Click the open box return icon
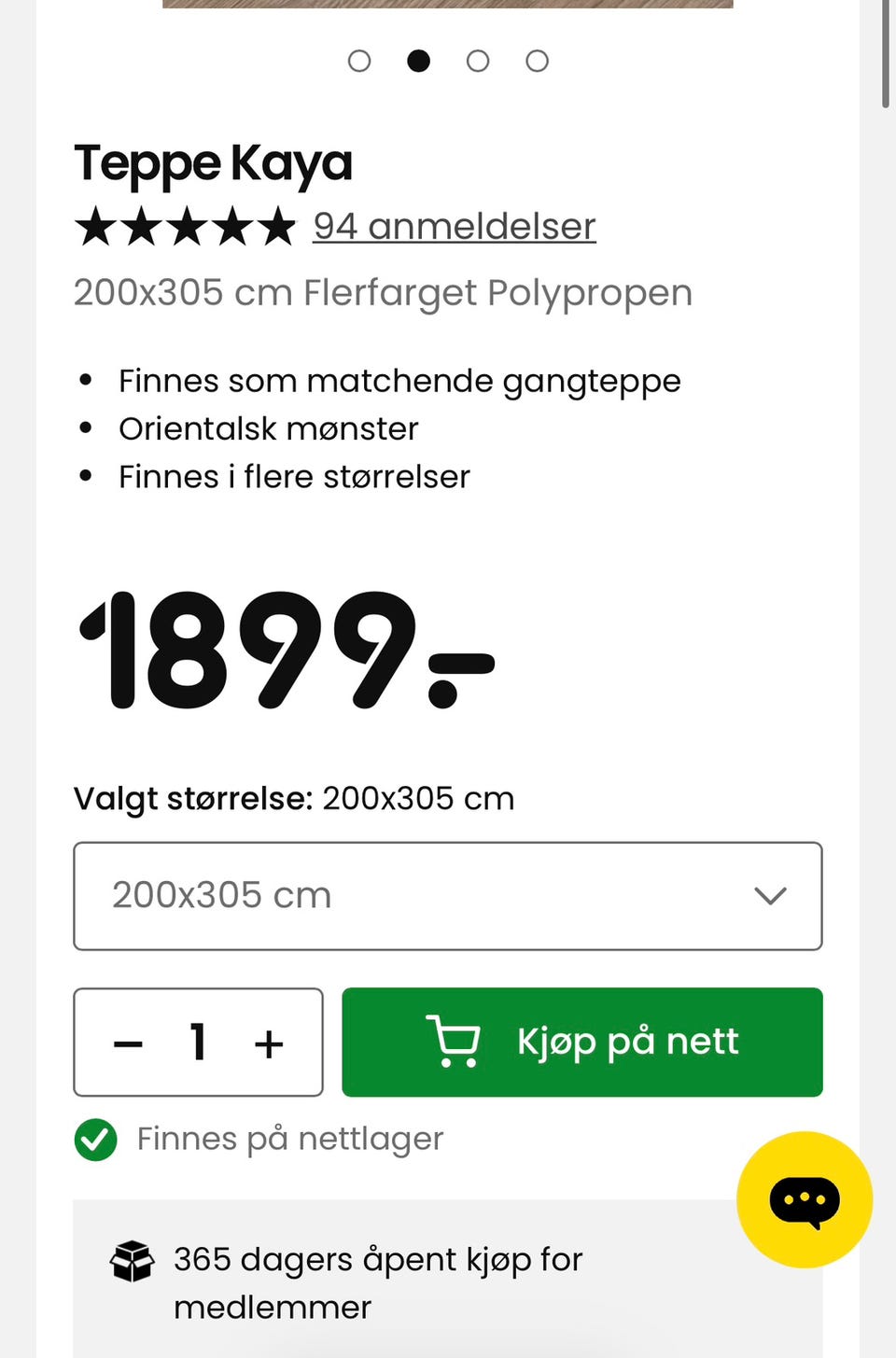 [x=132, y=1261]
